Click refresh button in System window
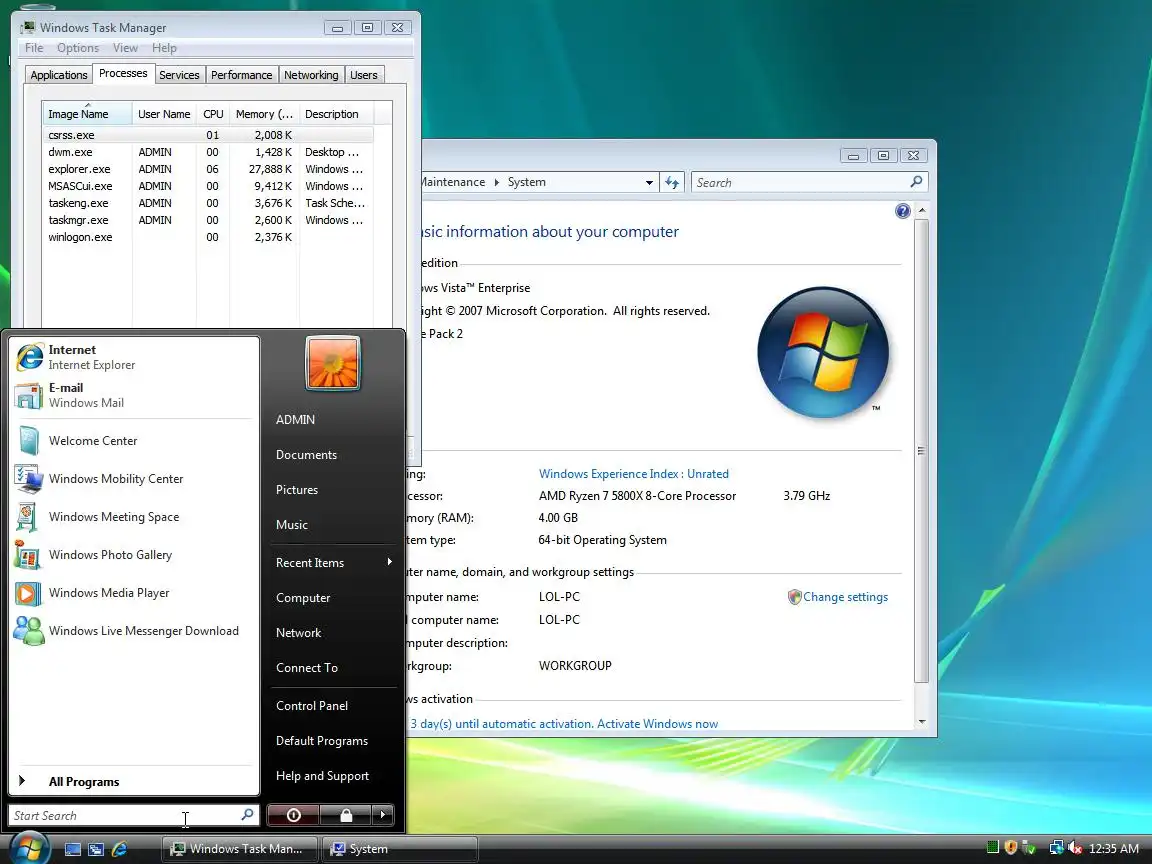Image resolution: width=1152 pixels, height=864 pixels. pos(672,182)
